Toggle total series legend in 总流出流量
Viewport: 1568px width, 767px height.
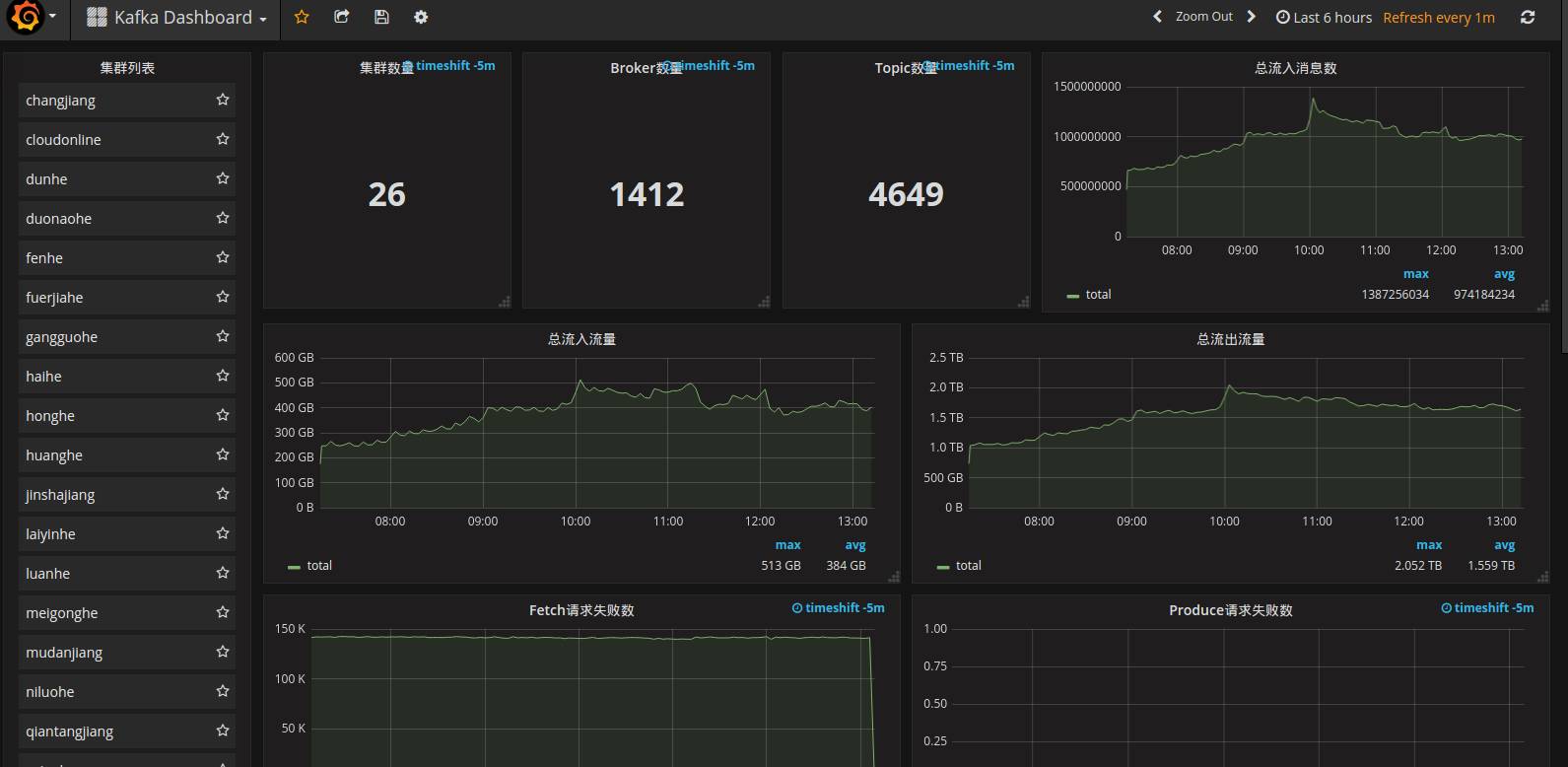click(x=968, y=566)
